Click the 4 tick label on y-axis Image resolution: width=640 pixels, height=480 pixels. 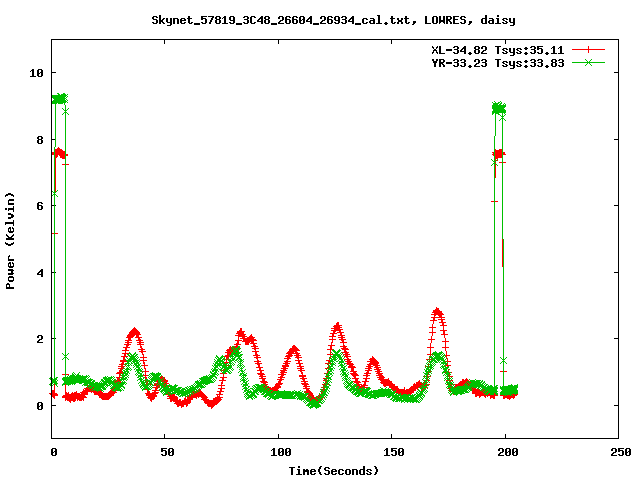pos(39,272)
